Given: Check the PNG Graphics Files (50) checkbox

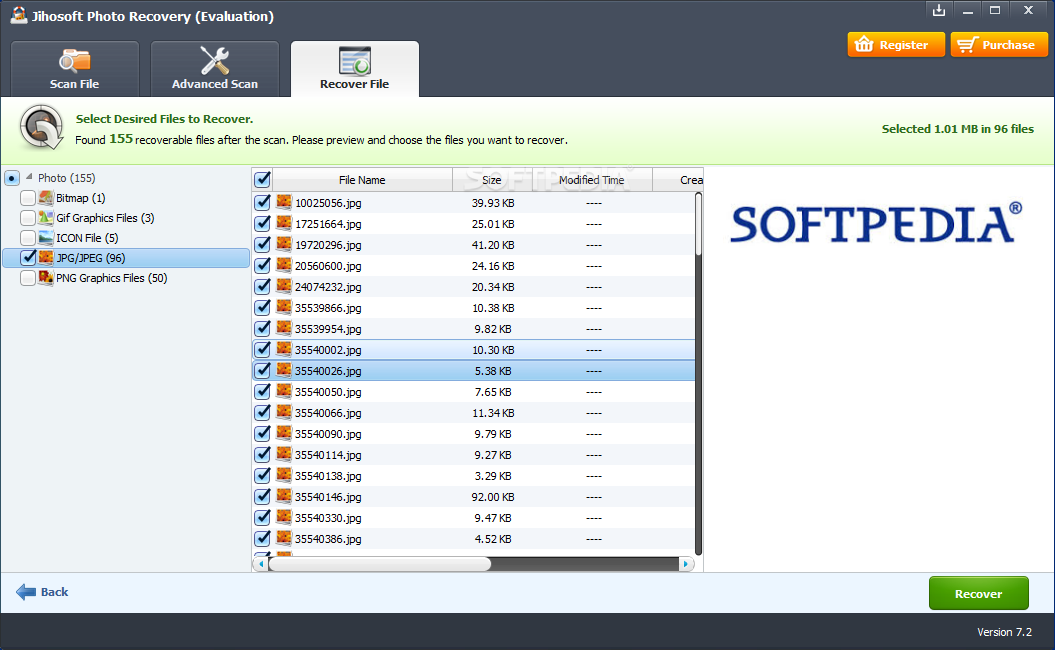Looking at the screenshot, I should 28,278.
